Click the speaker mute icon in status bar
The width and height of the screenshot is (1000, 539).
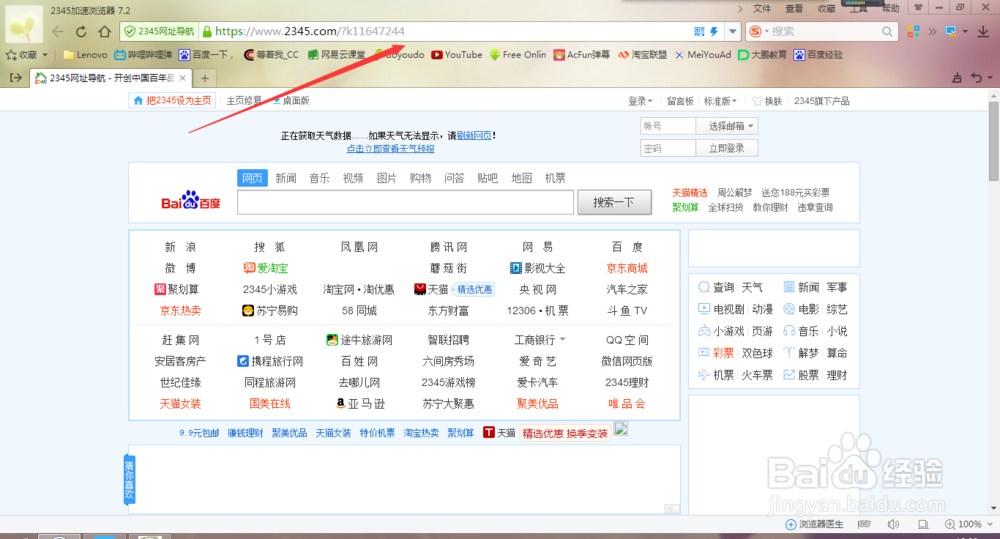point(893,524)
